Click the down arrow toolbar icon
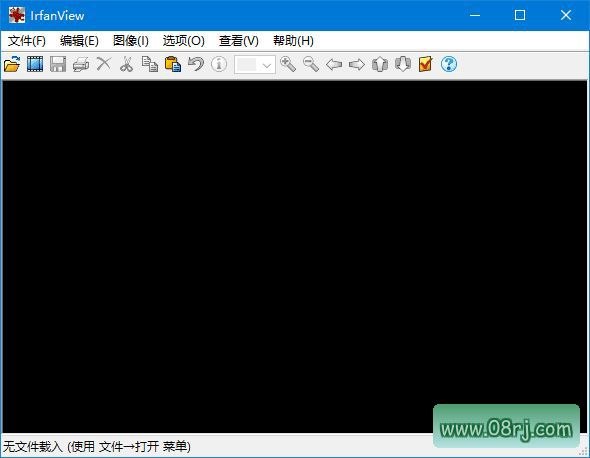590x458 pixels. point(403,64)
